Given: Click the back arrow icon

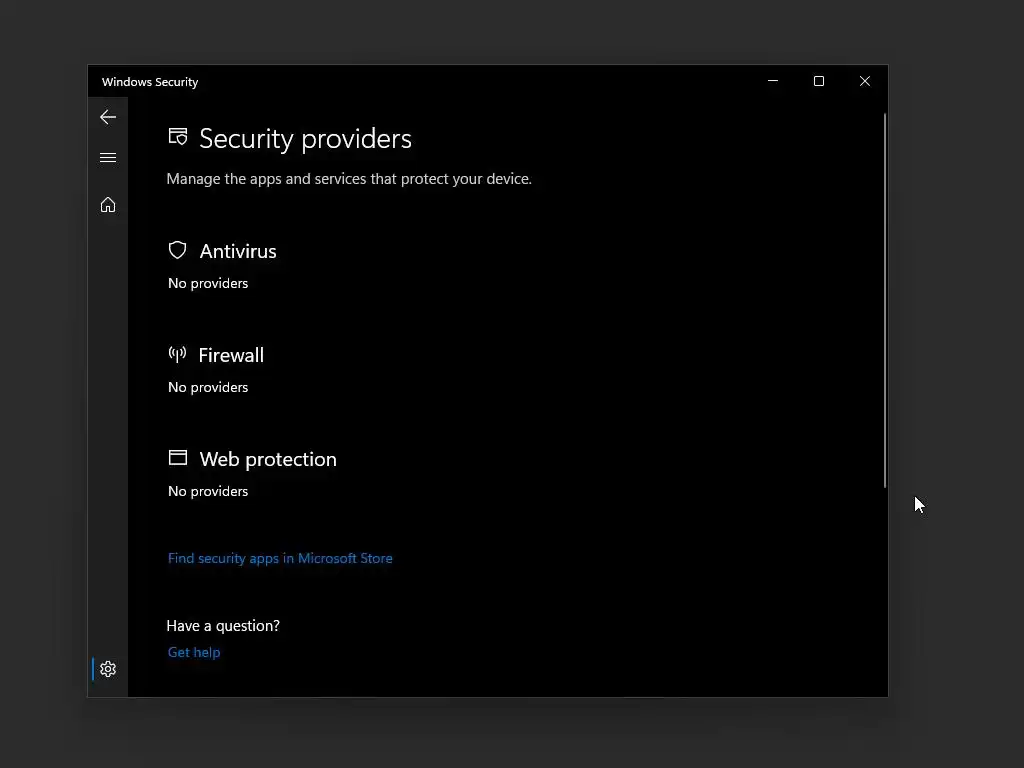Looking at the screenshot, I should pyautogui.click(x=108, y=117).
